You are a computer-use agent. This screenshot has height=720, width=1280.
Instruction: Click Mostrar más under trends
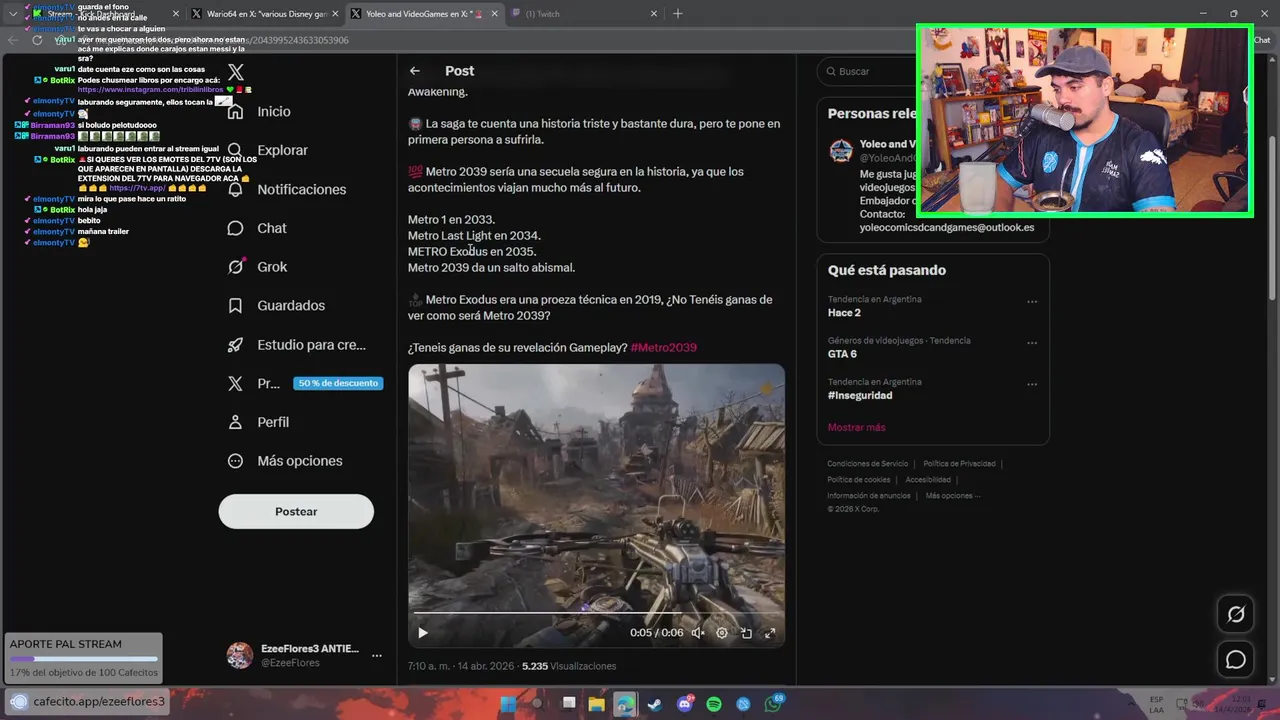coord(856,427)
